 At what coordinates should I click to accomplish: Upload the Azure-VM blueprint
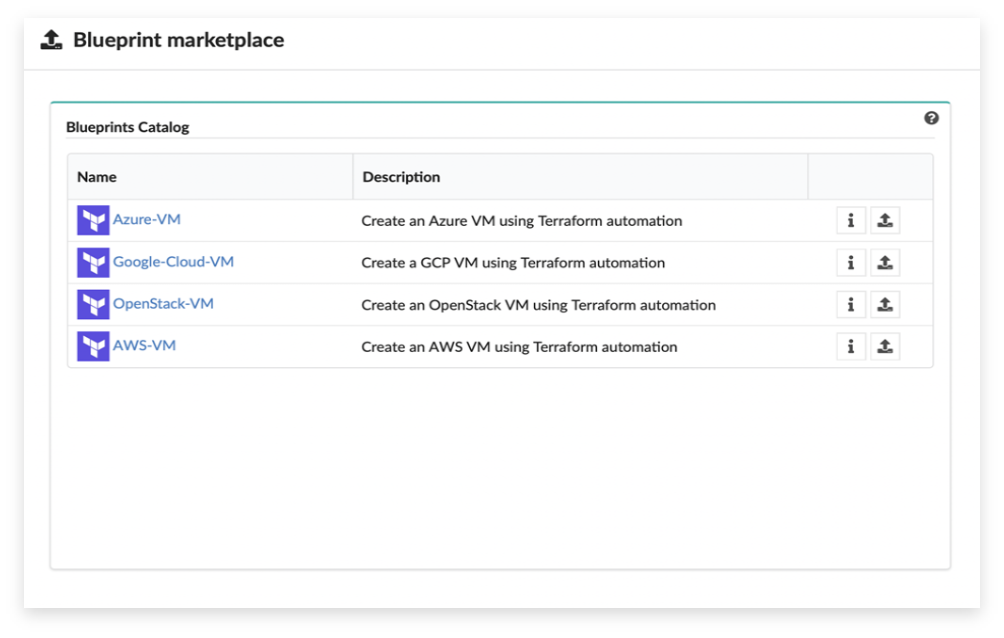point(885,220)
